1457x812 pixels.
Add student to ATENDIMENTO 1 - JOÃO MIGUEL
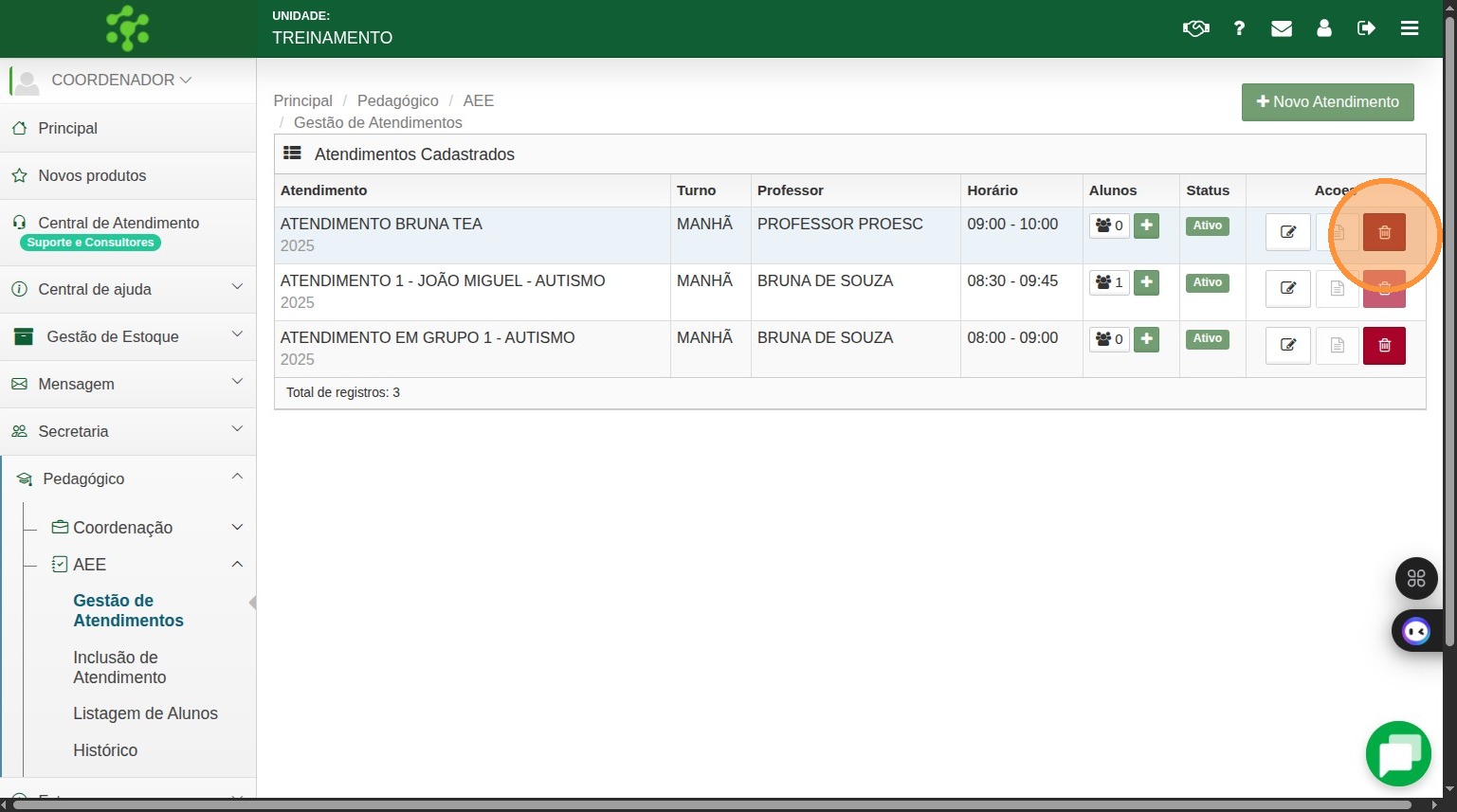(x=1146, y=282)
